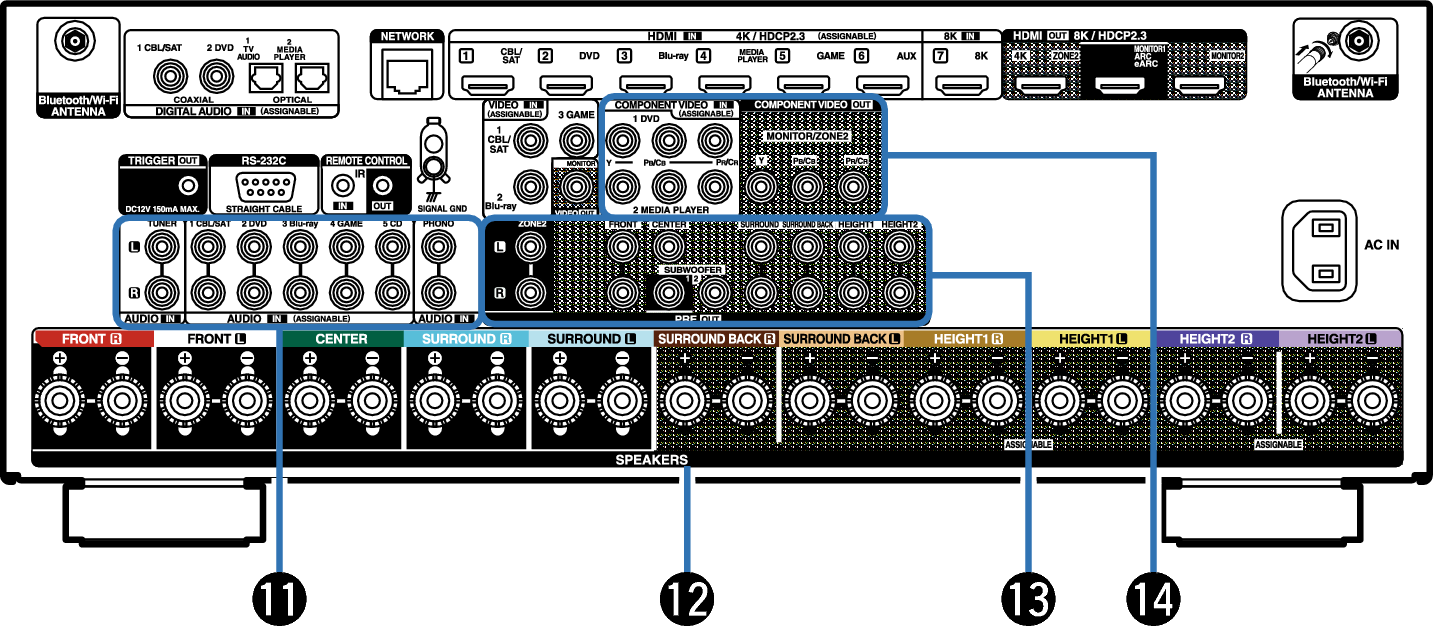Click the TRIGGER OUT jack
The width and height of the screenshot is (1433, 626).
(x=186, y=186)
